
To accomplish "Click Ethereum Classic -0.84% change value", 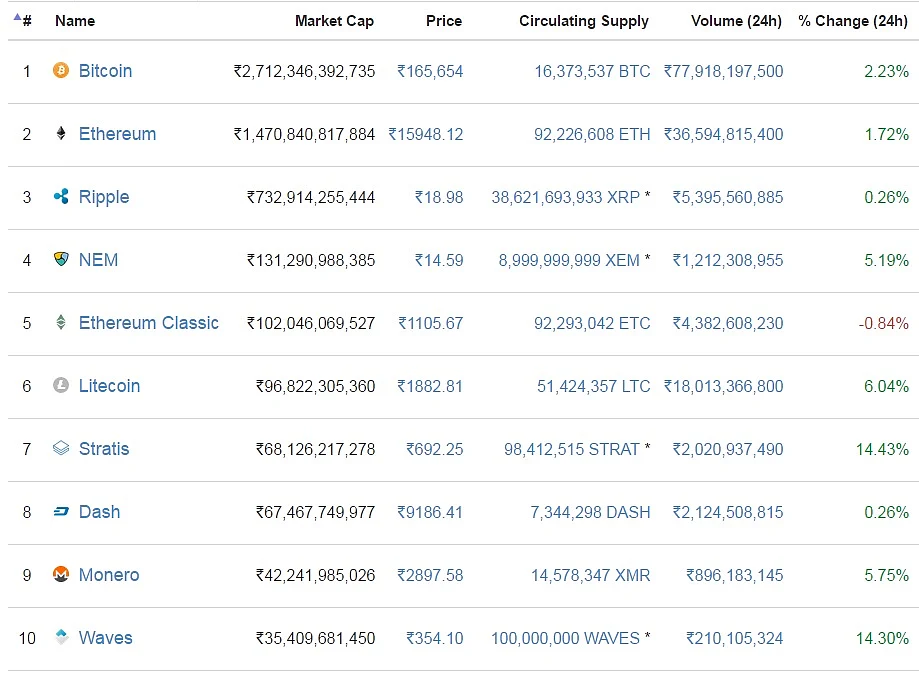I will [x=884, y=324].
